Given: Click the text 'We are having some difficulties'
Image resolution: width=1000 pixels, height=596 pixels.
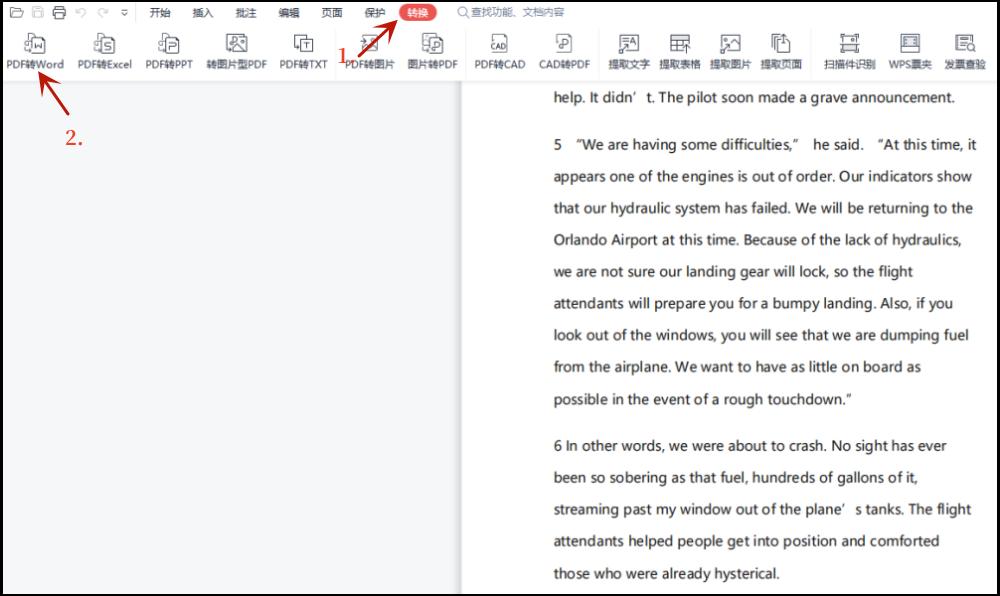Looking at the screenshot, I should click(687, 145).
